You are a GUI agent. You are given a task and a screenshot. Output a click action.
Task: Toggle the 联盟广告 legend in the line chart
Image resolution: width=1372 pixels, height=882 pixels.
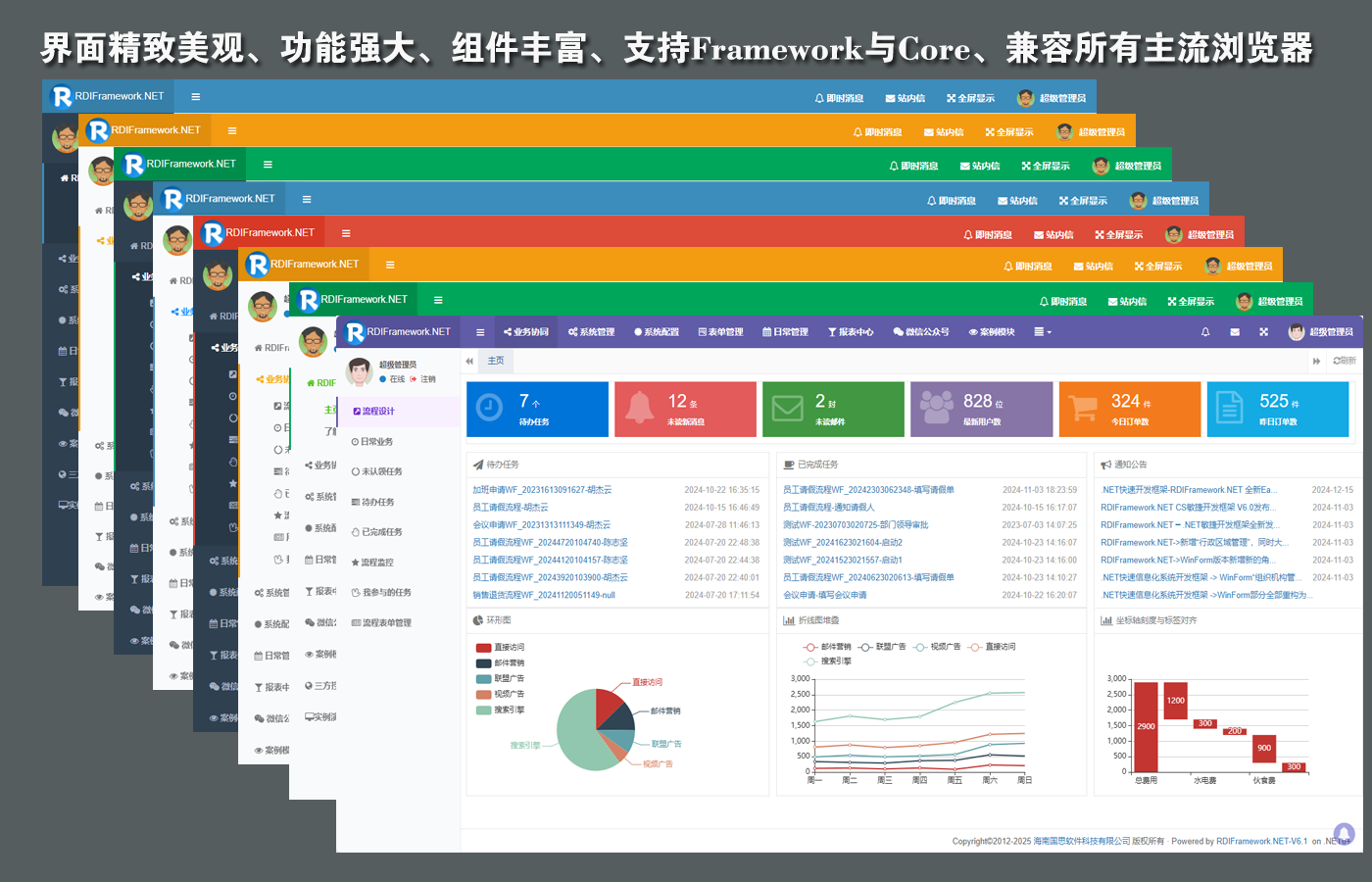[883, 647]
